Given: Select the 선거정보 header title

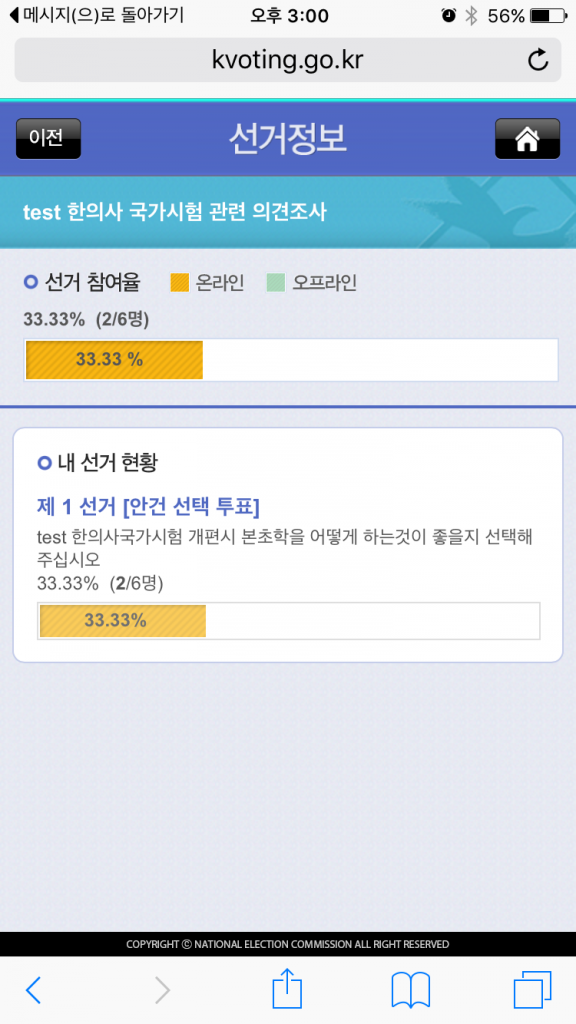Looking at the screenshot, I should click(288, 138).
